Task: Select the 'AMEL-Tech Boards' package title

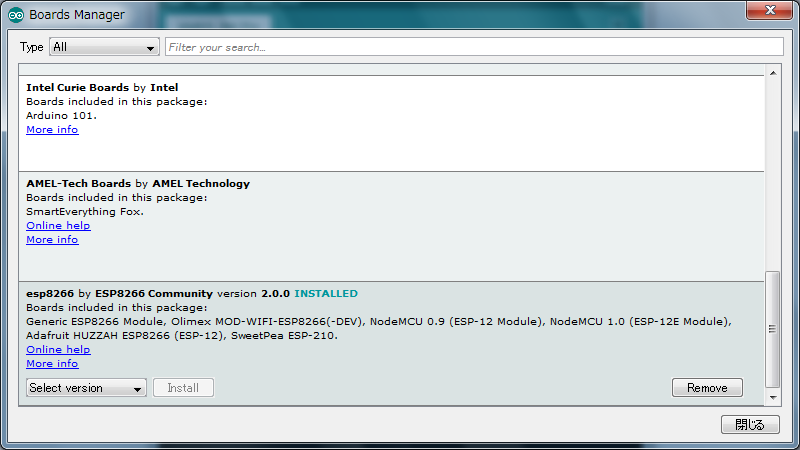Action: [x=79, y=183]
